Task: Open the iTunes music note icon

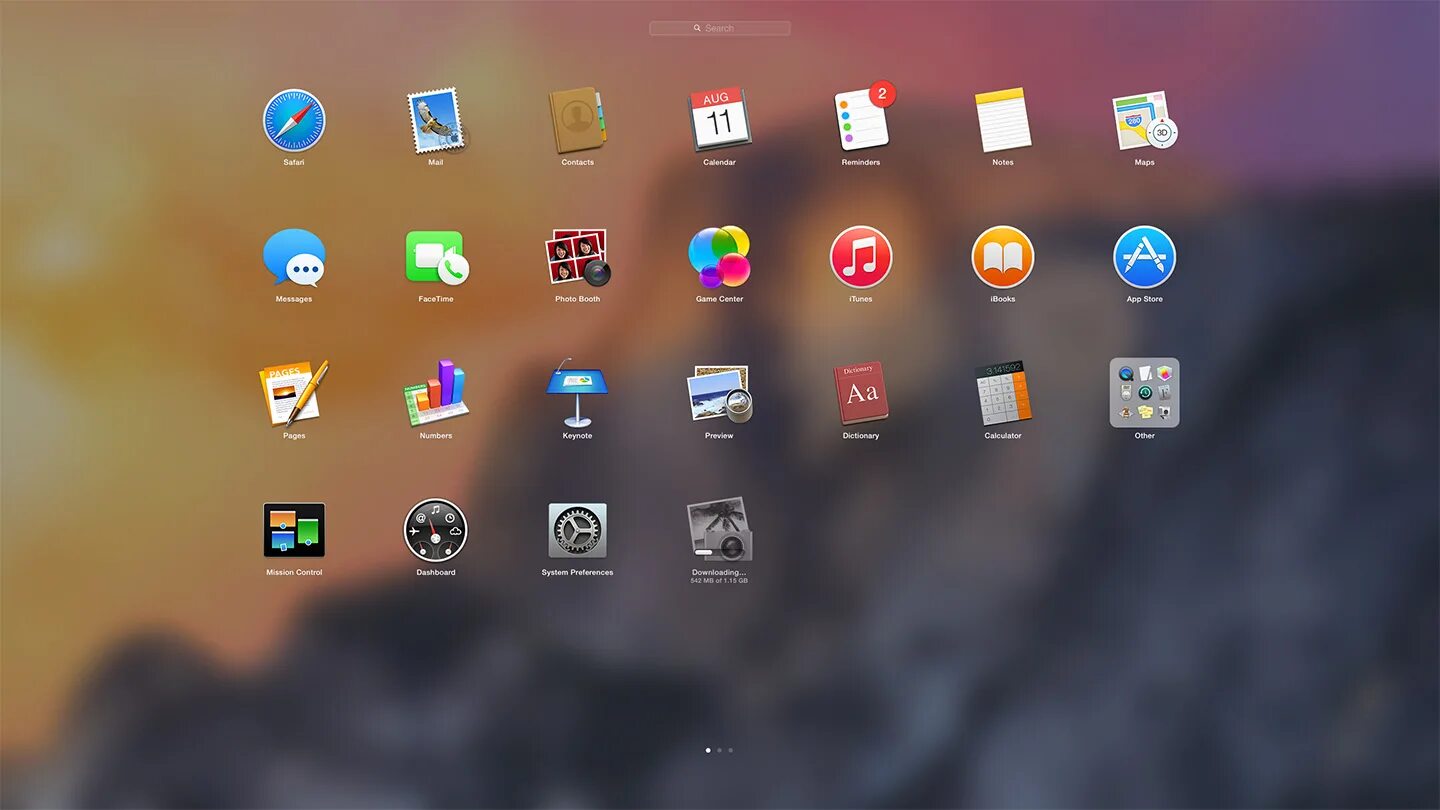Action: pos(861,257)
